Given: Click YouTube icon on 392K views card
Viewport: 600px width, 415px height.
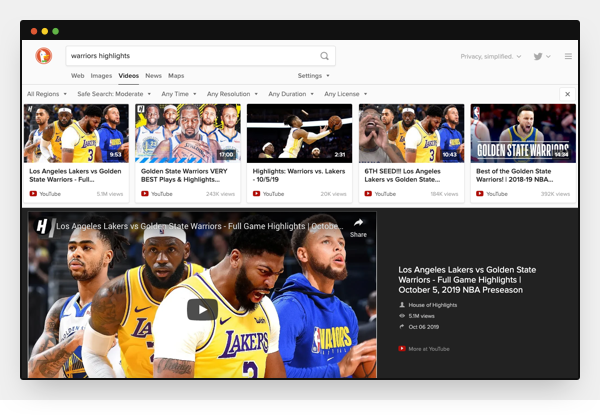Looking at the screenshot, I should [x=480, y=194].
